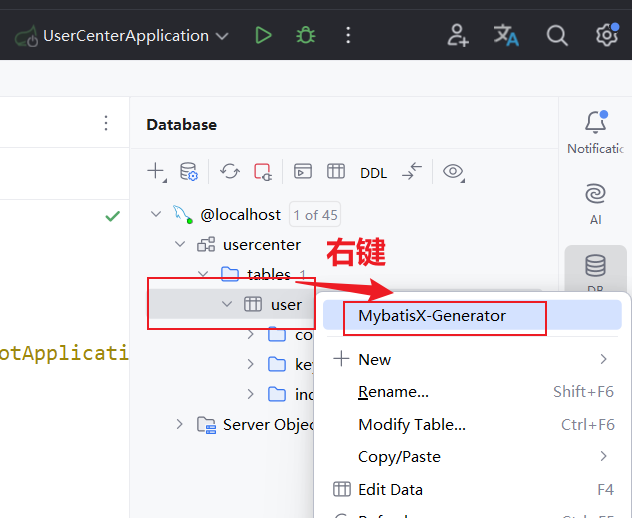632x518 pixels.
Task: Open data source properties icon
Action: click(x=189, y=172)
